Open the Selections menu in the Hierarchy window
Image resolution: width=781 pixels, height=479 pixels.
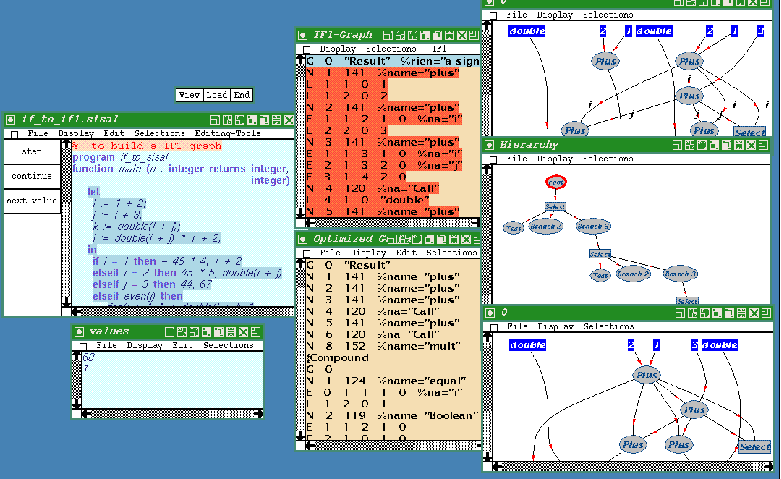pos(608,159)
